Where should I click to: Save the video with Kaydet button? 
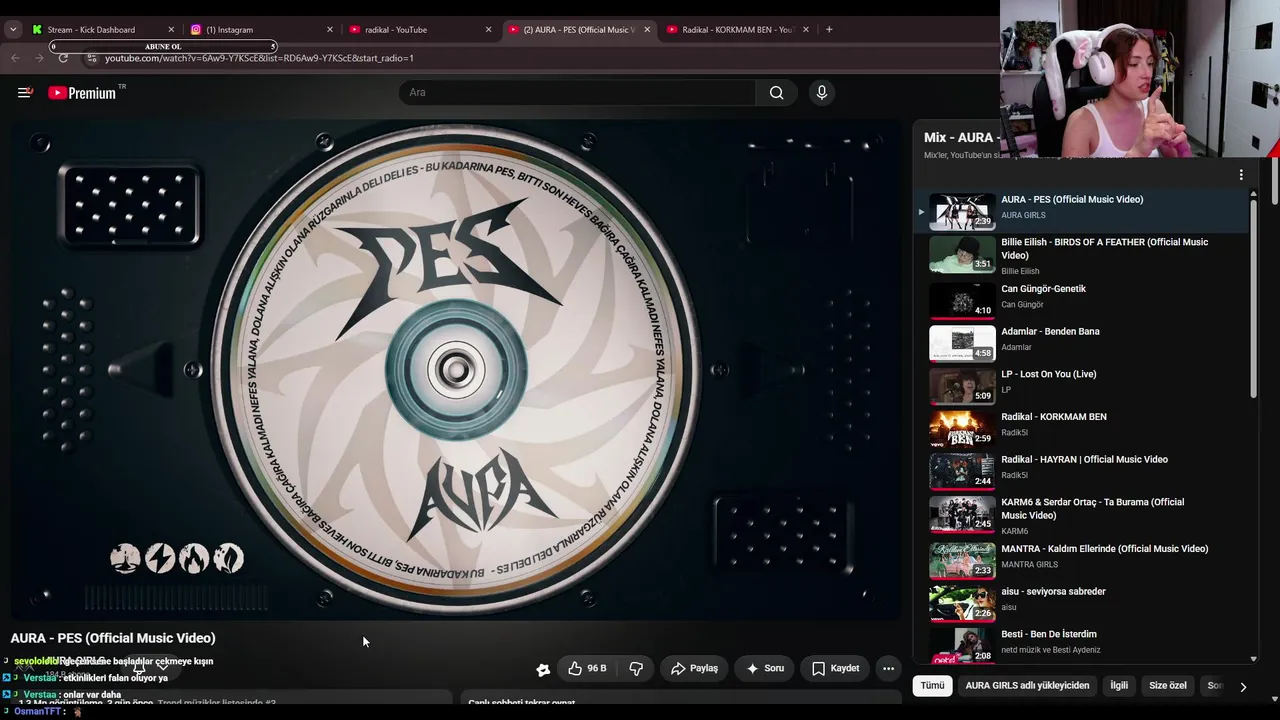(835, 668)
